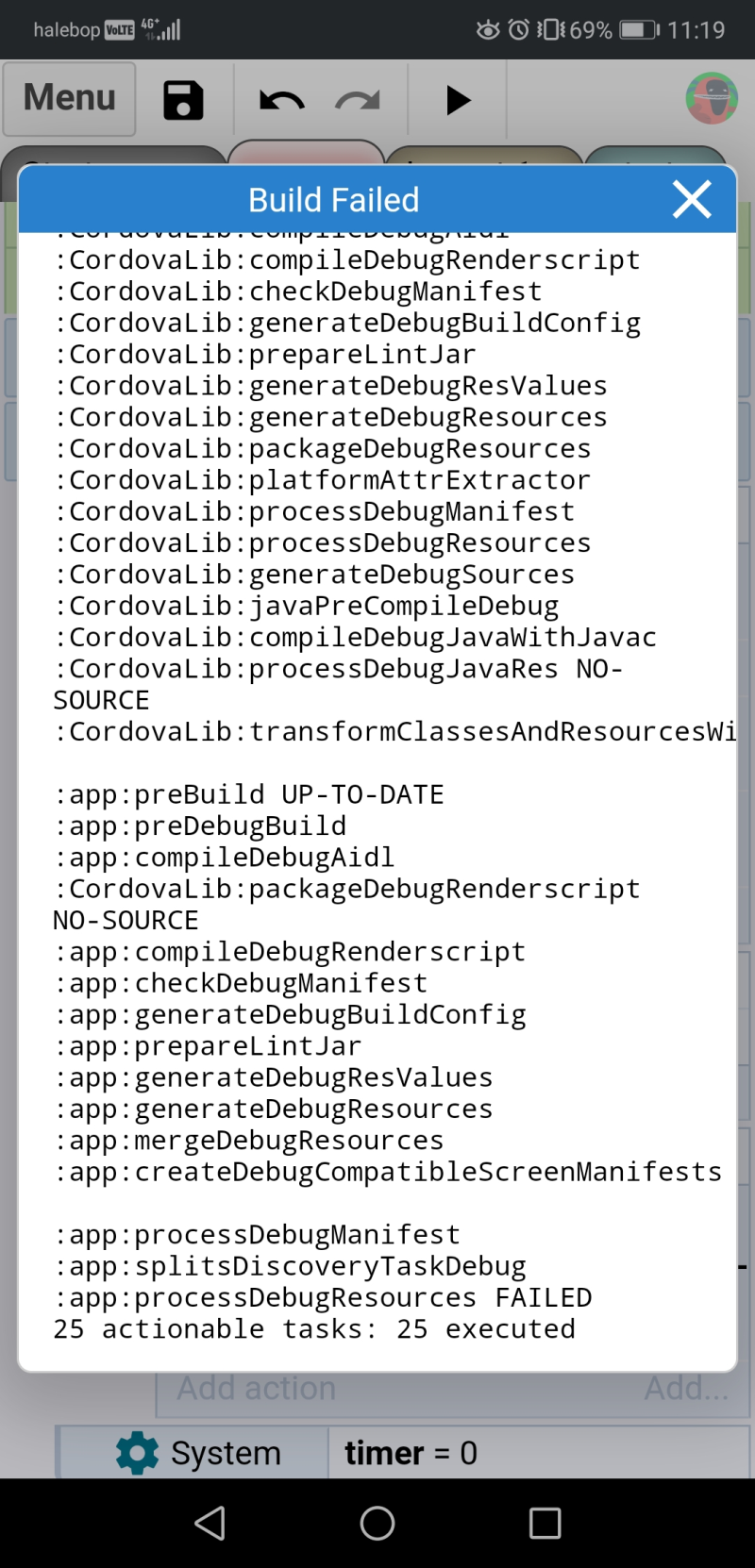Screen dimensions: 755x1568
Task: Select the timer = 0 condition
Action: coord(411,1453)
